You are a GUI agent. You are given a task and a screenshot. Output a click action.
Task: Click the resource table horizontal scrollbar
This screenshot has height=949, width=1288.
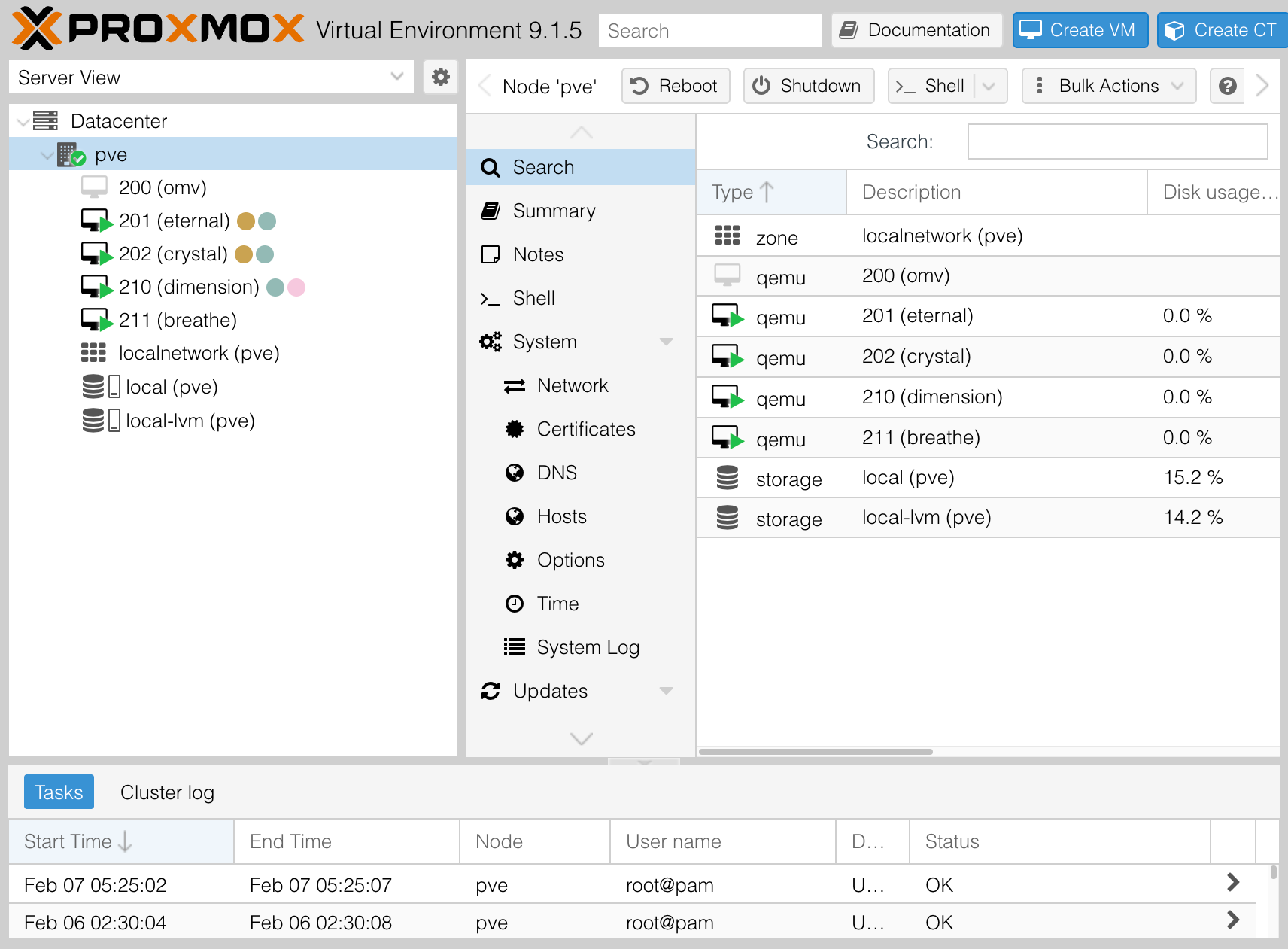[816, 751]
